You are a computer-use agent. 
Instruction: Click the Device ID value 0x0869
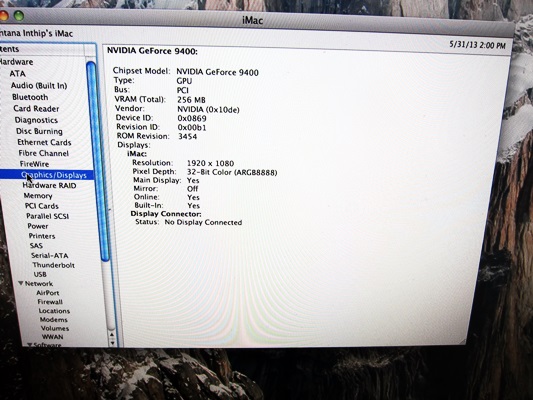(x=192, y=118)
